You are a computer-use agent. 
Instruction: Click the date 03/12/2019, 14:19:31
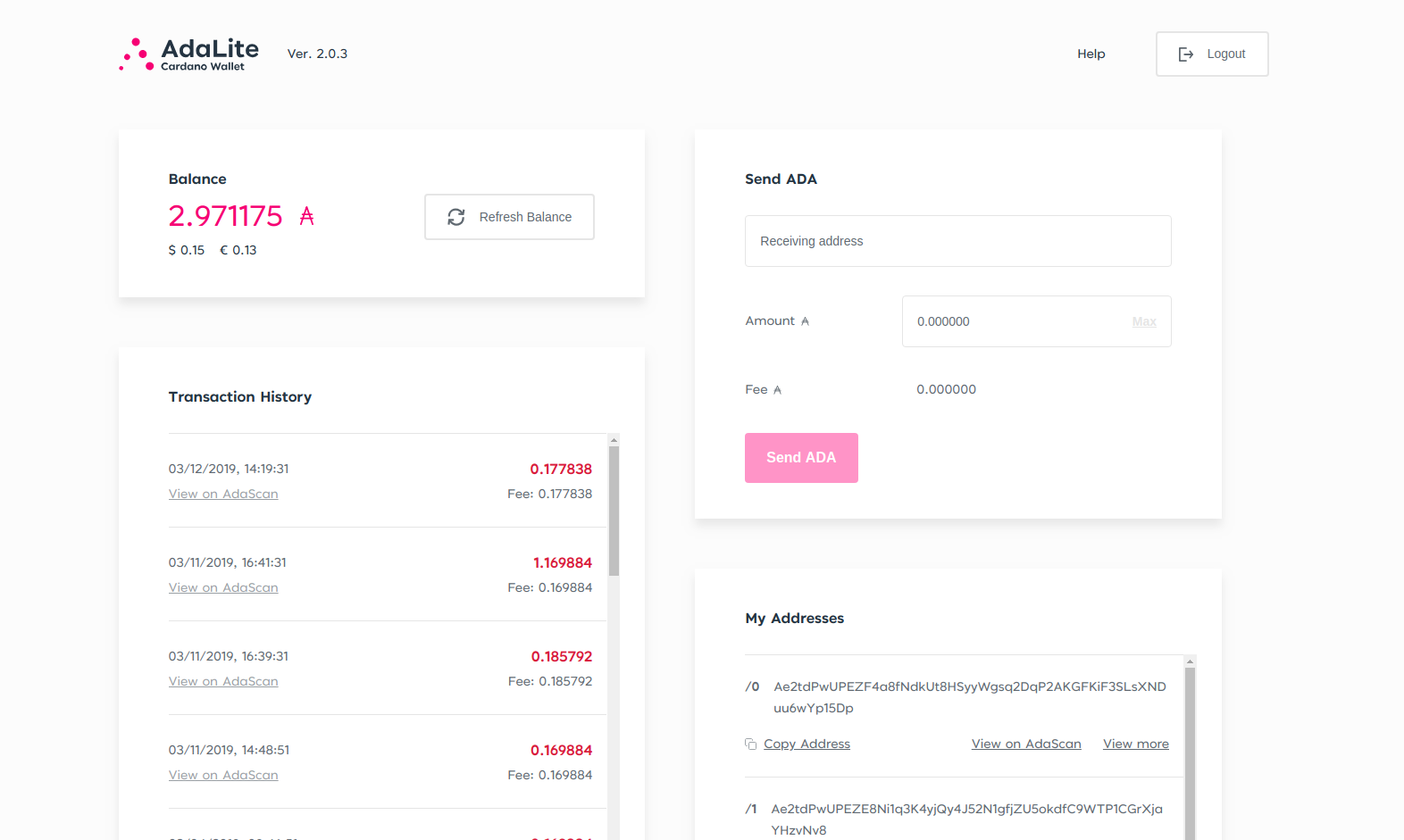point(229,469)
